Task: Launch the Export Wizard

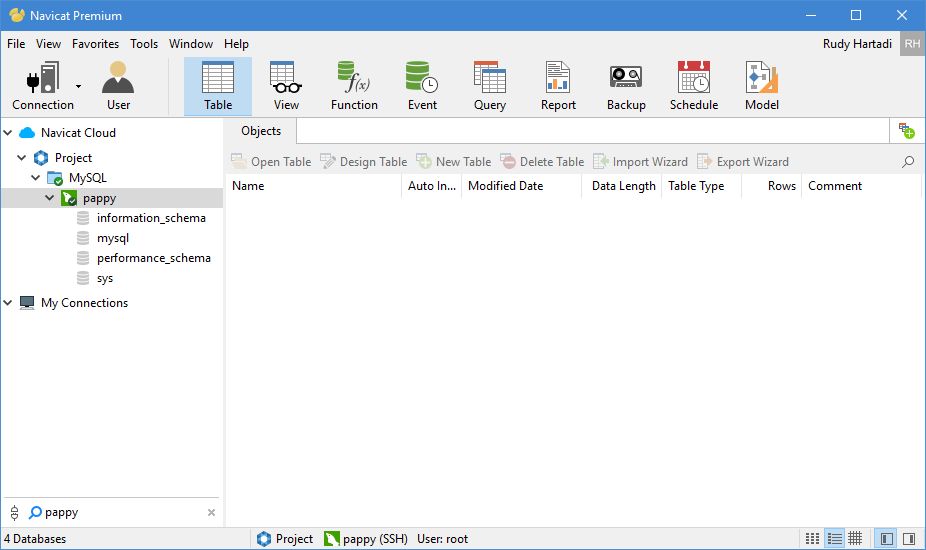Action: coord(743,161)
